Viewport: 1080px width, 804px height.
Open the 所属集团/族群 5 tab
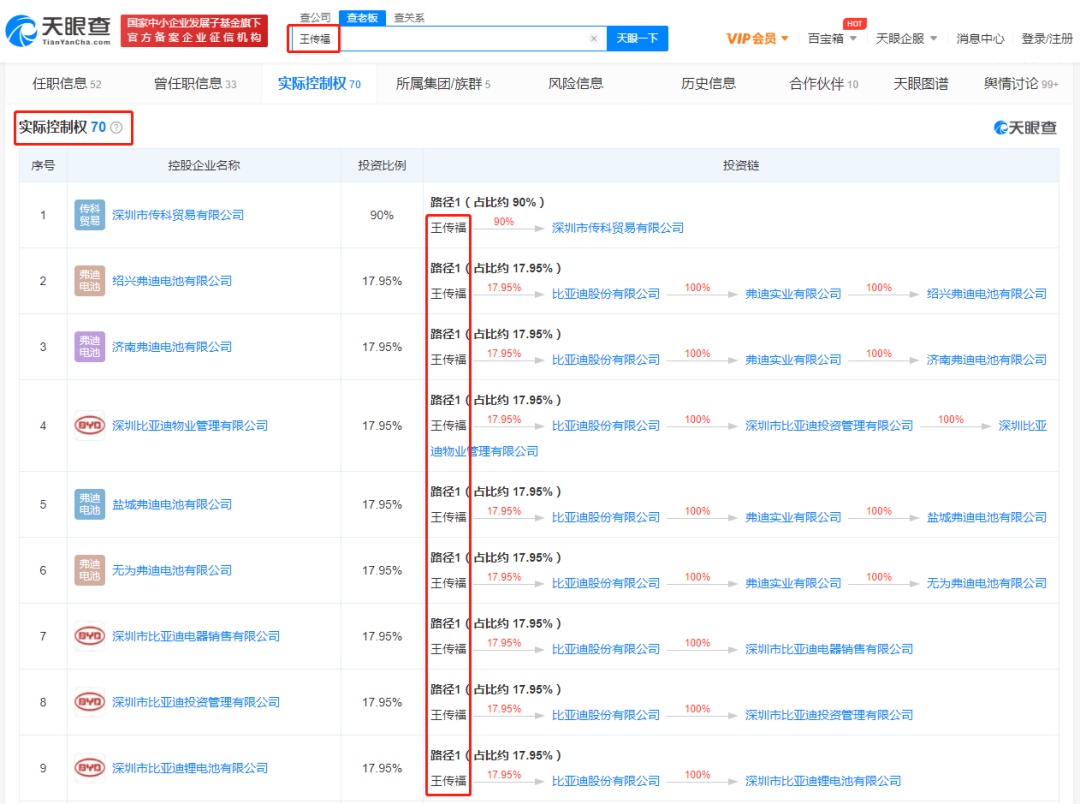pyautogui.click(x=443, y=84)
